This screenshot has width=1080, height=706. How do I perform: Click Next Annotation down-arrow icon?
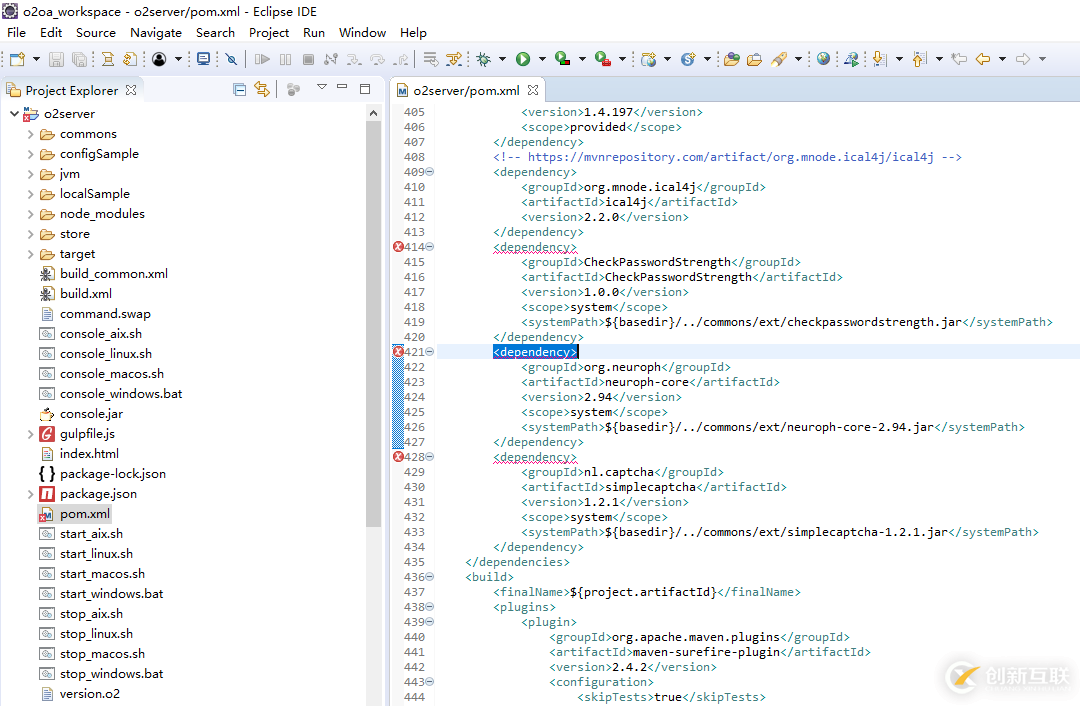879,60
